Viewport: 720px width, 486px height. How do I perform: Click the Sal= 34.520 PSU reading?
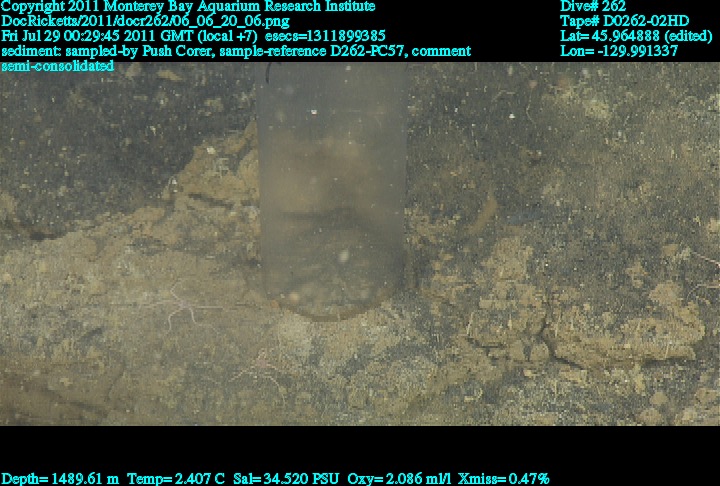[286, 479]
